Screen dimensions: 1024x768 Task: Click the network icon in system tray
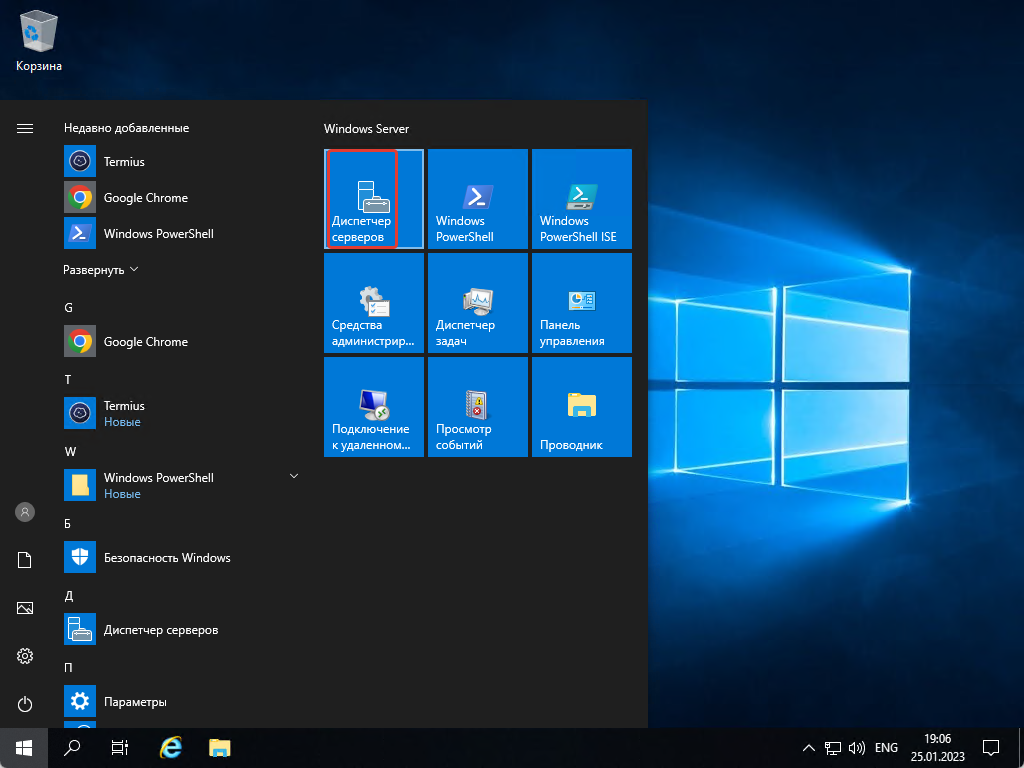[833, 748]
